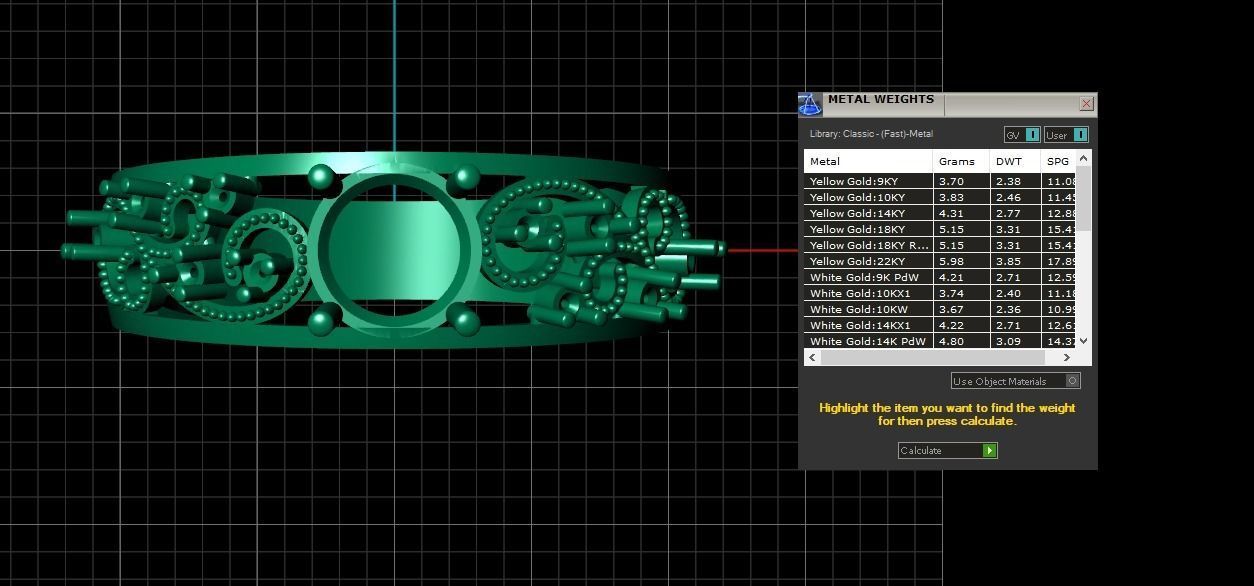The image size is (1254, 586).
Task: Select the White Gold:14K PdW row
Action: pos(940,341)
